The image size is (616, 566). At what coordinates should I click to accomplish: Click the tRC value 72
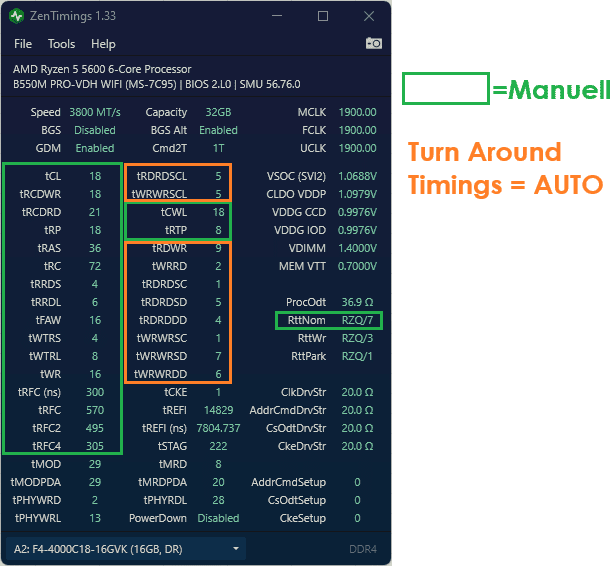(95, 267)
